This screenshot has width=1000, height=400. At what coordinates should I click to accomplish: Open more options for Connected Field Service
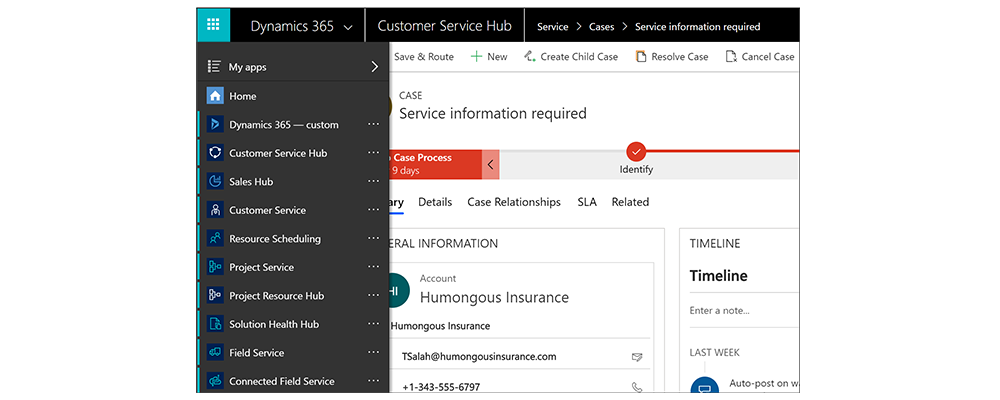pyautogui.click(x=374, y=381)
